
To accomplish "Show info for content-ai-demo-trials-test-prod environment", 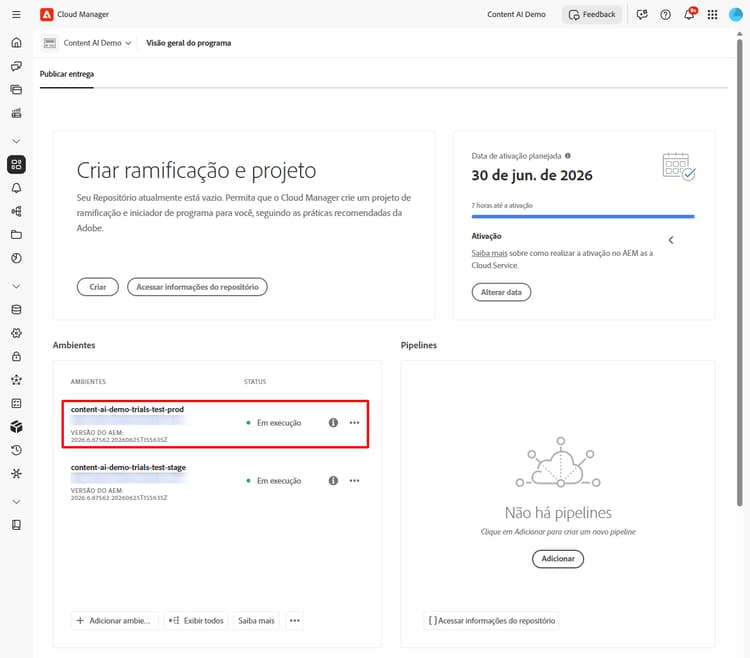I will point(333,423).
